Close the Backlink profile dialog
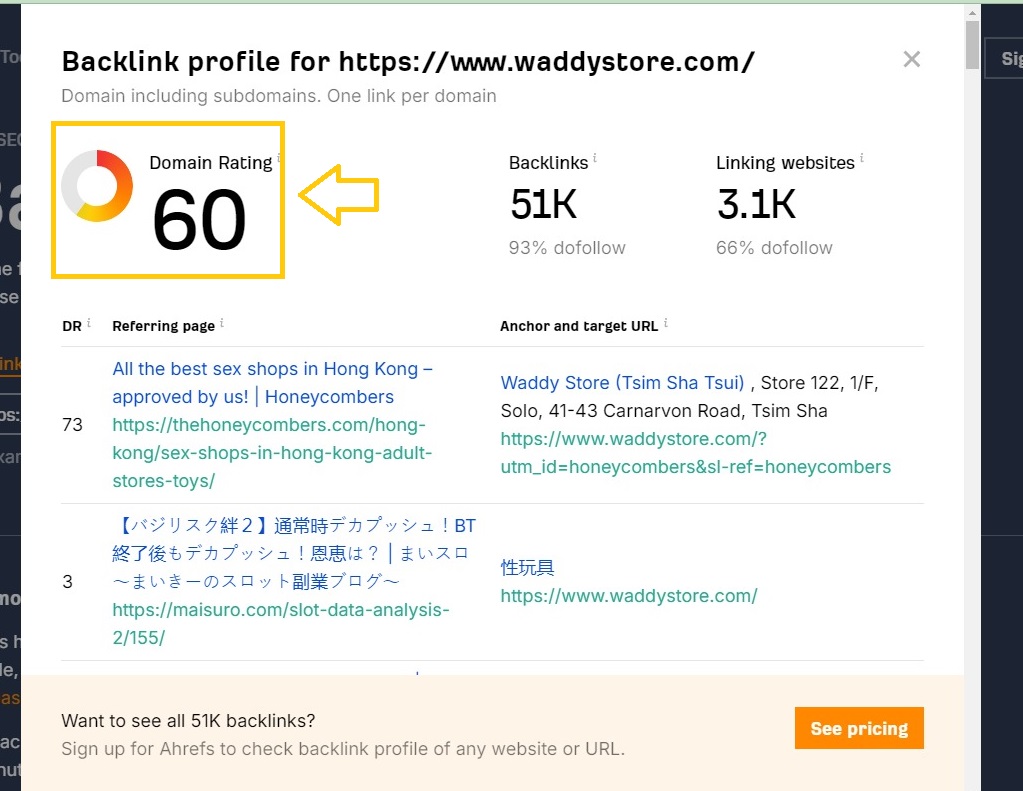This screenshot has width=1023, height=791. [x=911, y=60]
